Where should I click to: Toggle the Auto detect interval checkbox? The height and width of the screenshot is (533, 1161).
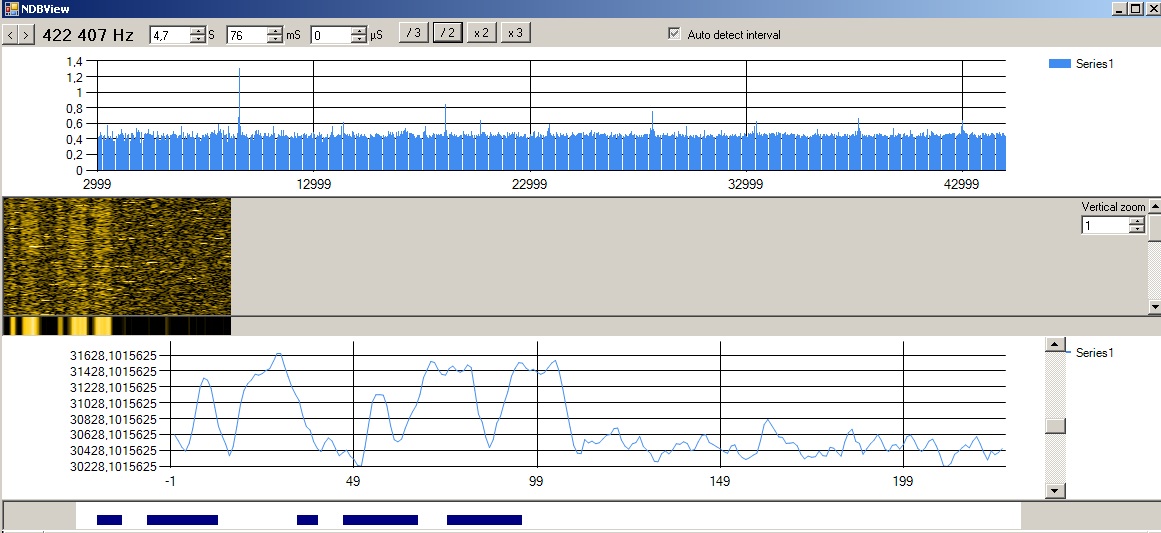coord(674,34)
